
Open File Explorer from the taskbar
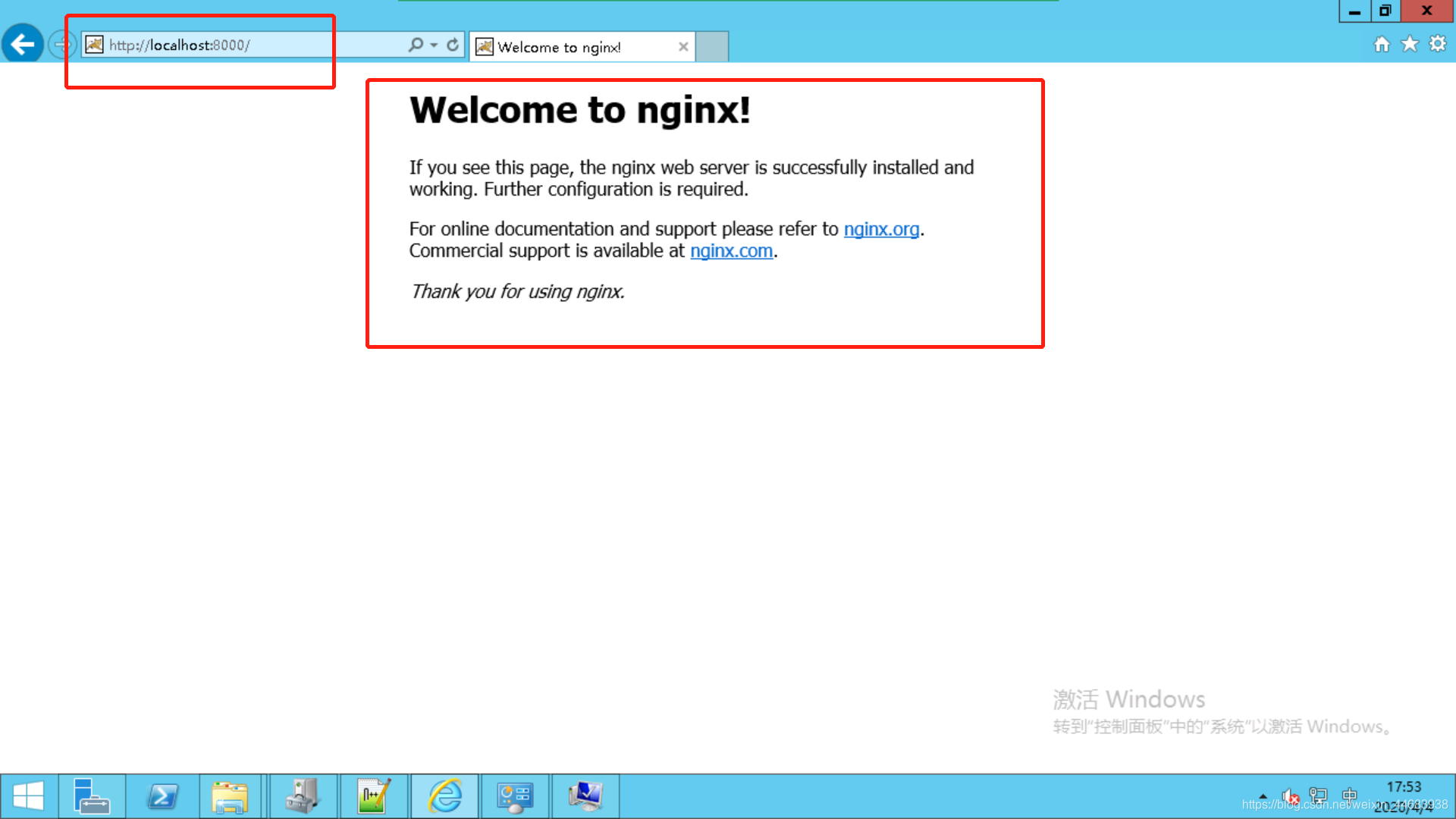(230, 796)
